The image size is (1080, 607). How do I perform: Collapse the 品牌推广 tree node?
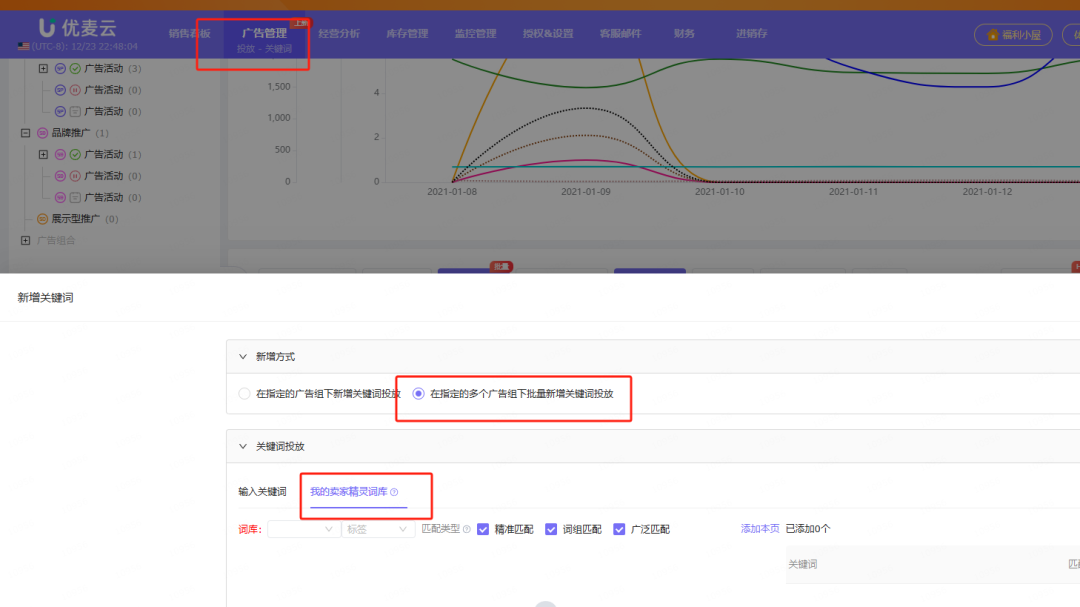(25, 132)
